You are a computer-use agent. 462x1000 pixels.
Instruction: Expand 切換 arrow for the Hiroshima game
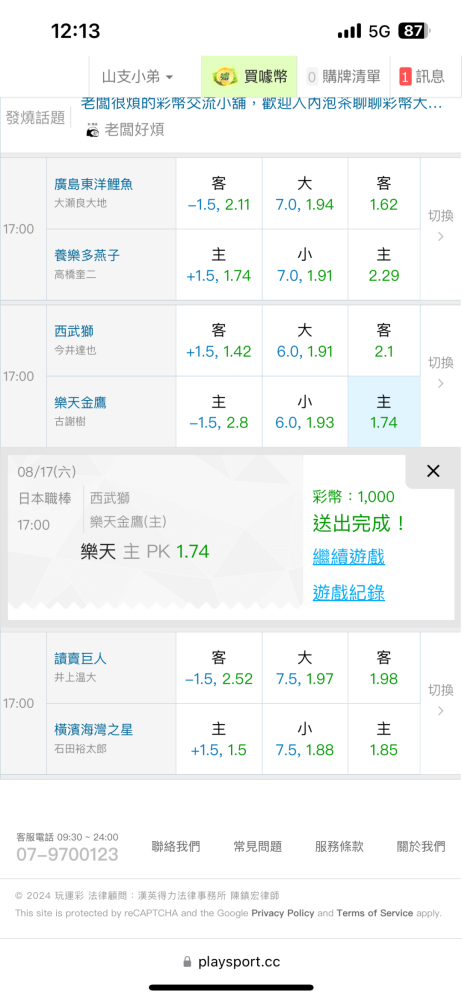pos(440,226)
